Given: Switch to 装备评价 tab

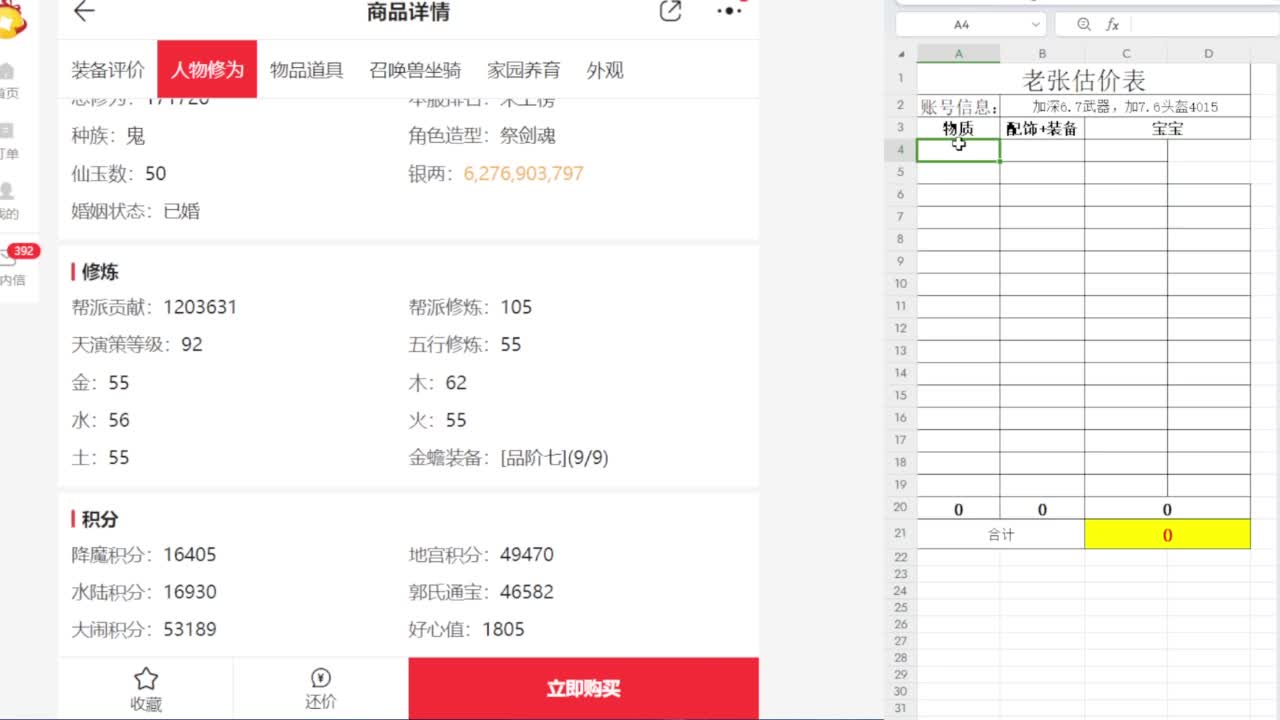Looking at the screenshot, I should pos(108,70).
